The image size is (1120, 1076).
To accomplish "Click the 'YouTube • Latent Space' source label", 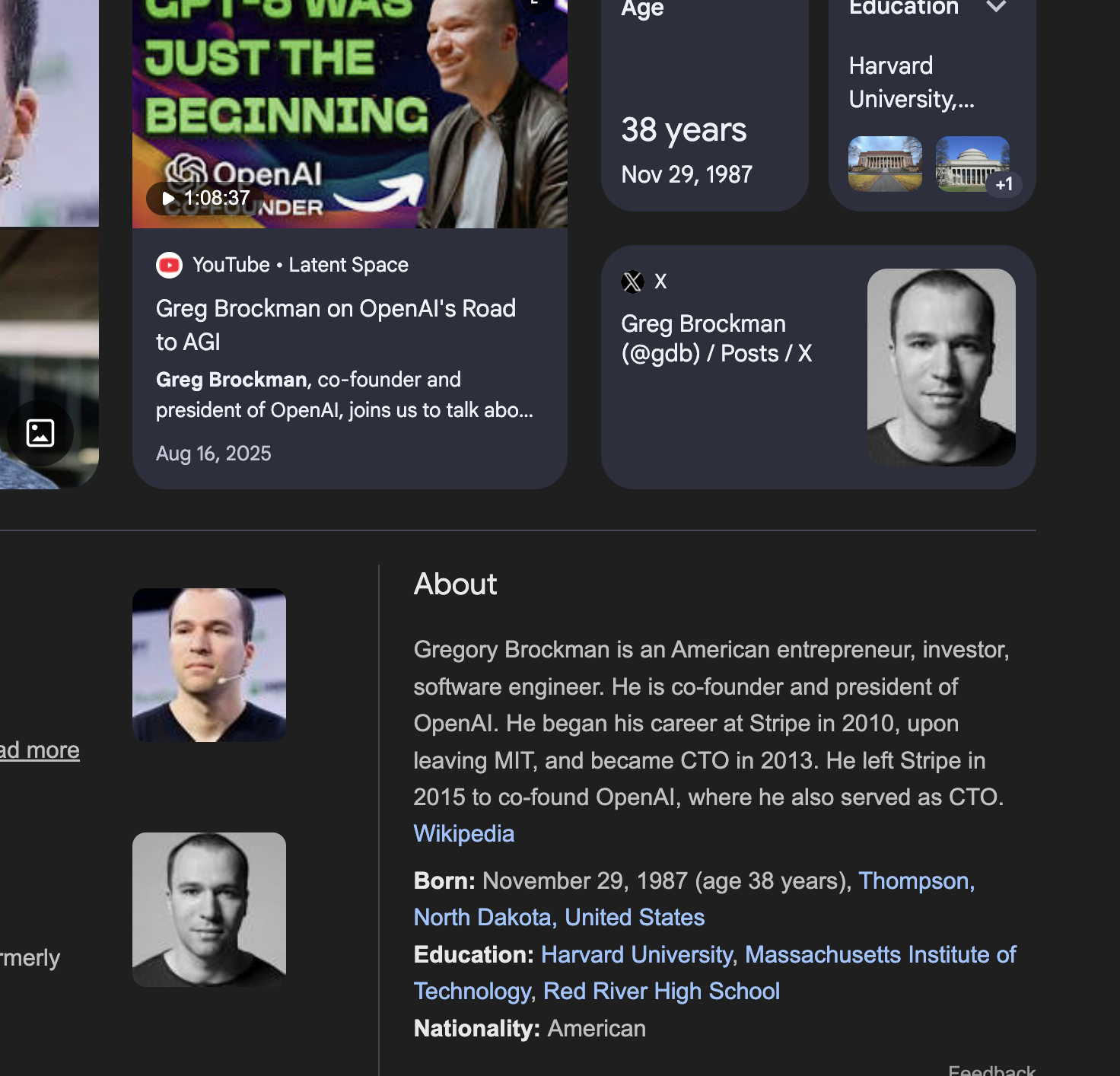I will click(301, 265).
